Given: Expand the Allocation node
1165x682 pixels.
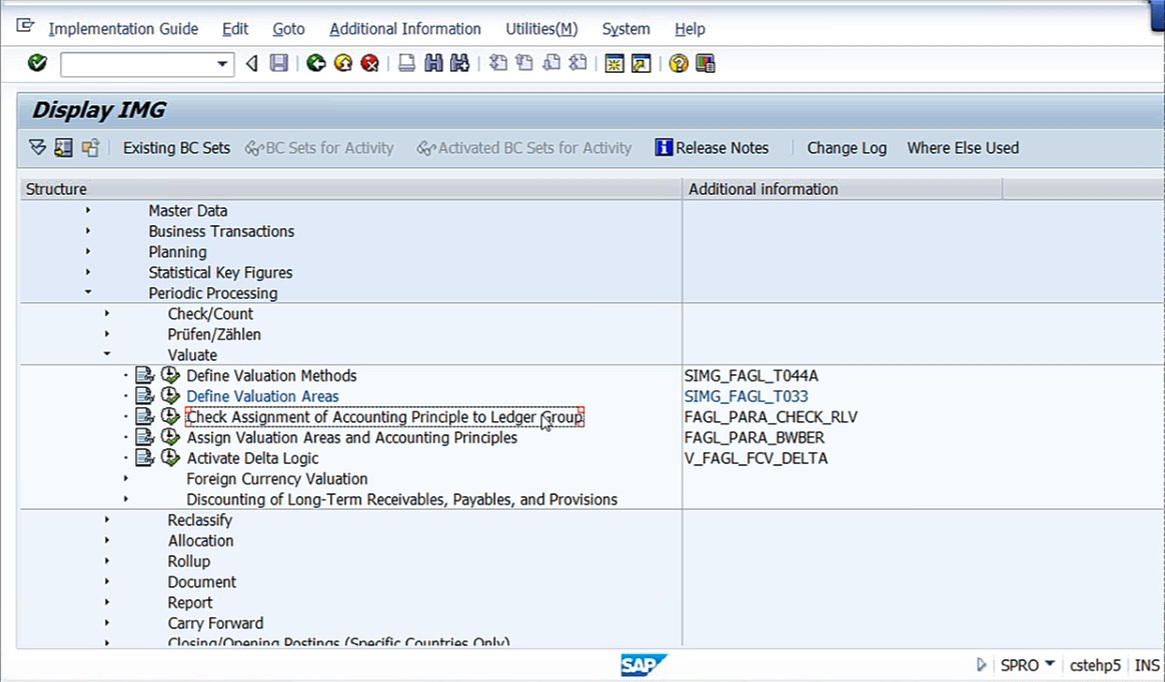Looking at the screenshot, I should click(x=107, y=540).
